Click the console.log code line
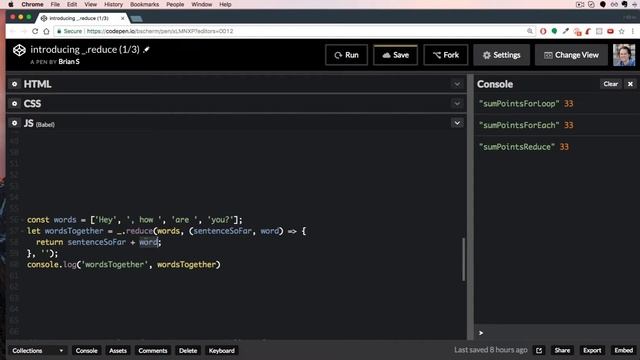Screen dimensions: 640x360 [x=124, y=264]
